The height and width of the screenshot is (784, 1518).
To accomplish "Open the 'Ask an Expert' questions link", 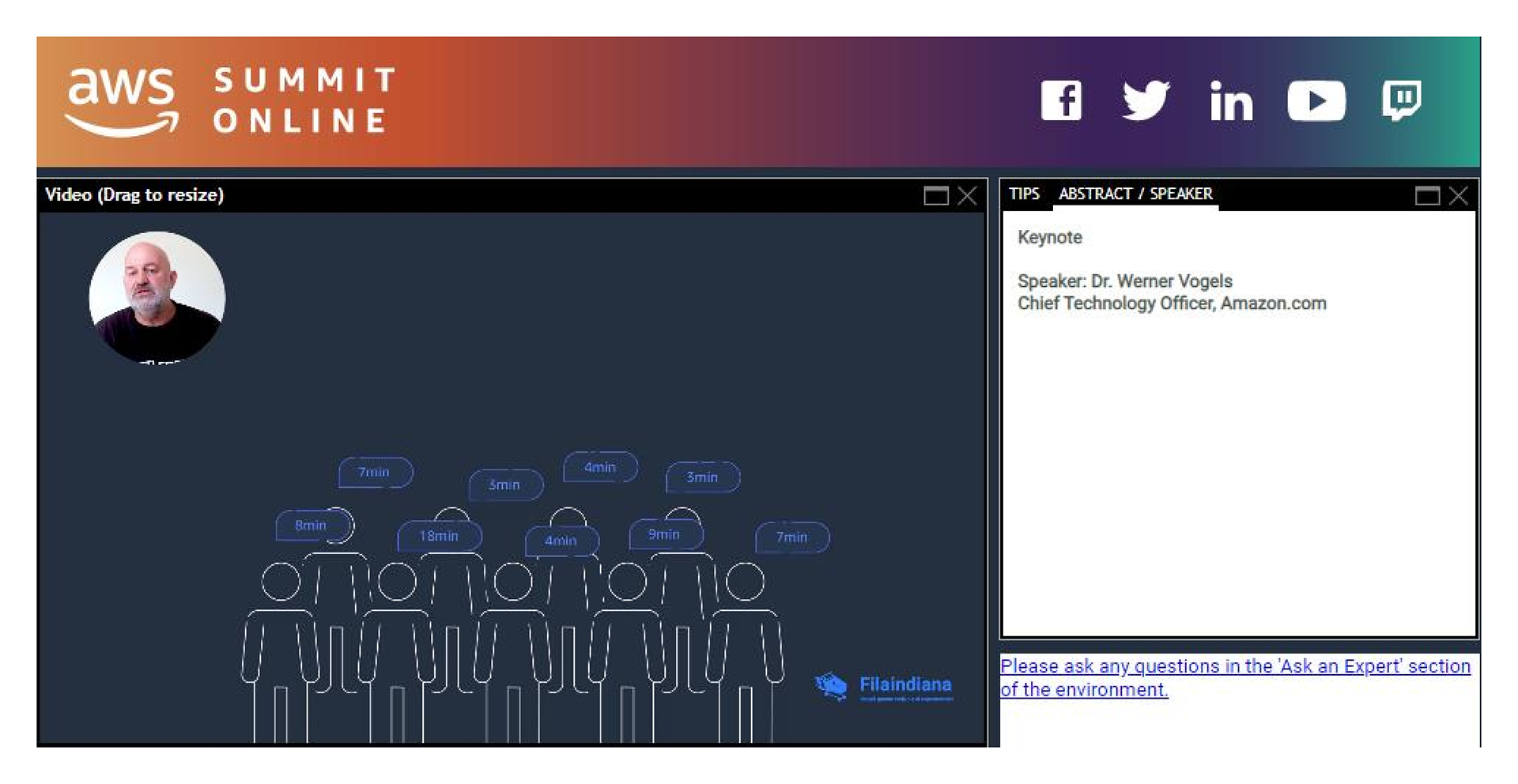I will (1235, 677).
